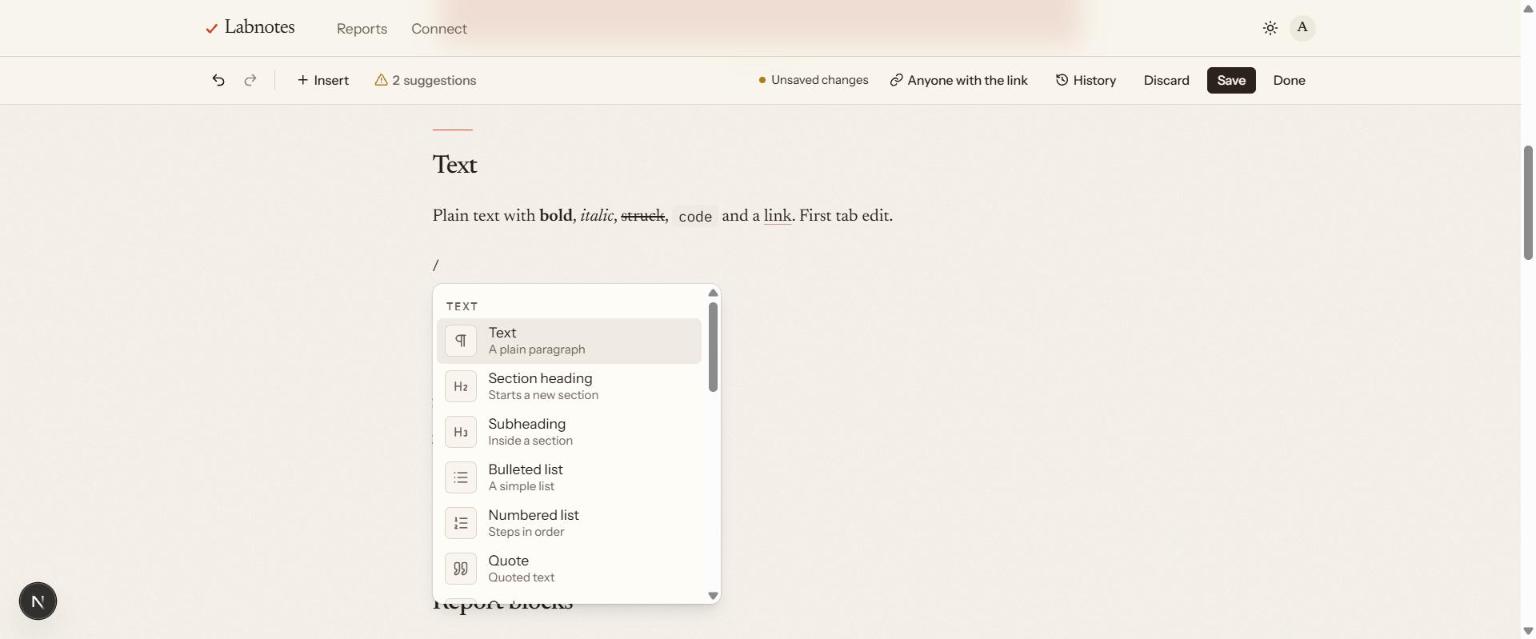Open version History
1536x639 pixels.
pyautogui.click(x=1086, y=80)
